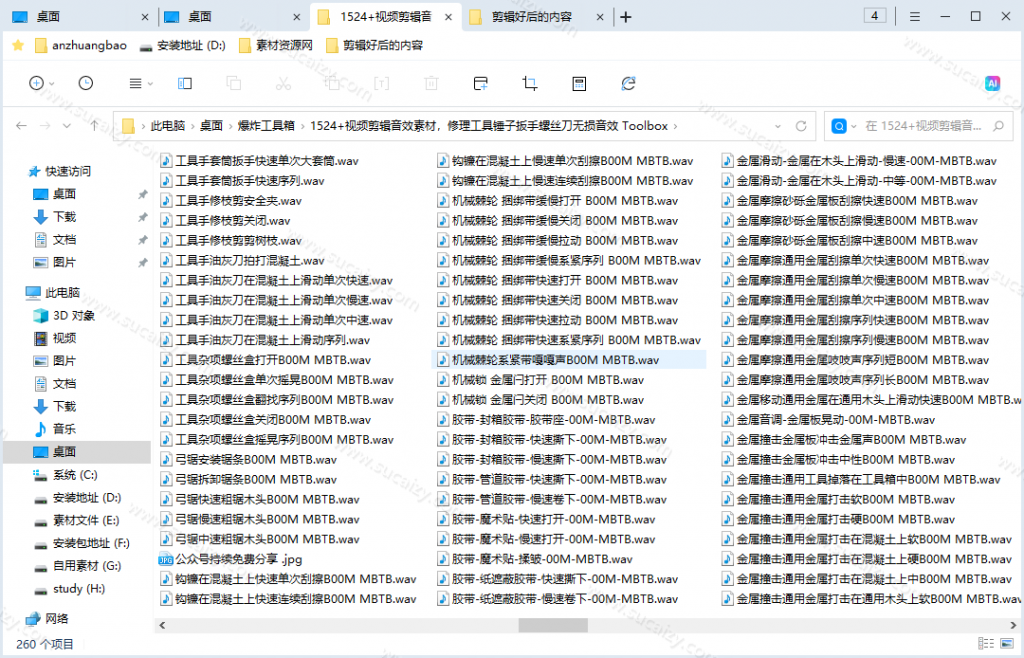Go back with the left arrow

tap(22, 125)
